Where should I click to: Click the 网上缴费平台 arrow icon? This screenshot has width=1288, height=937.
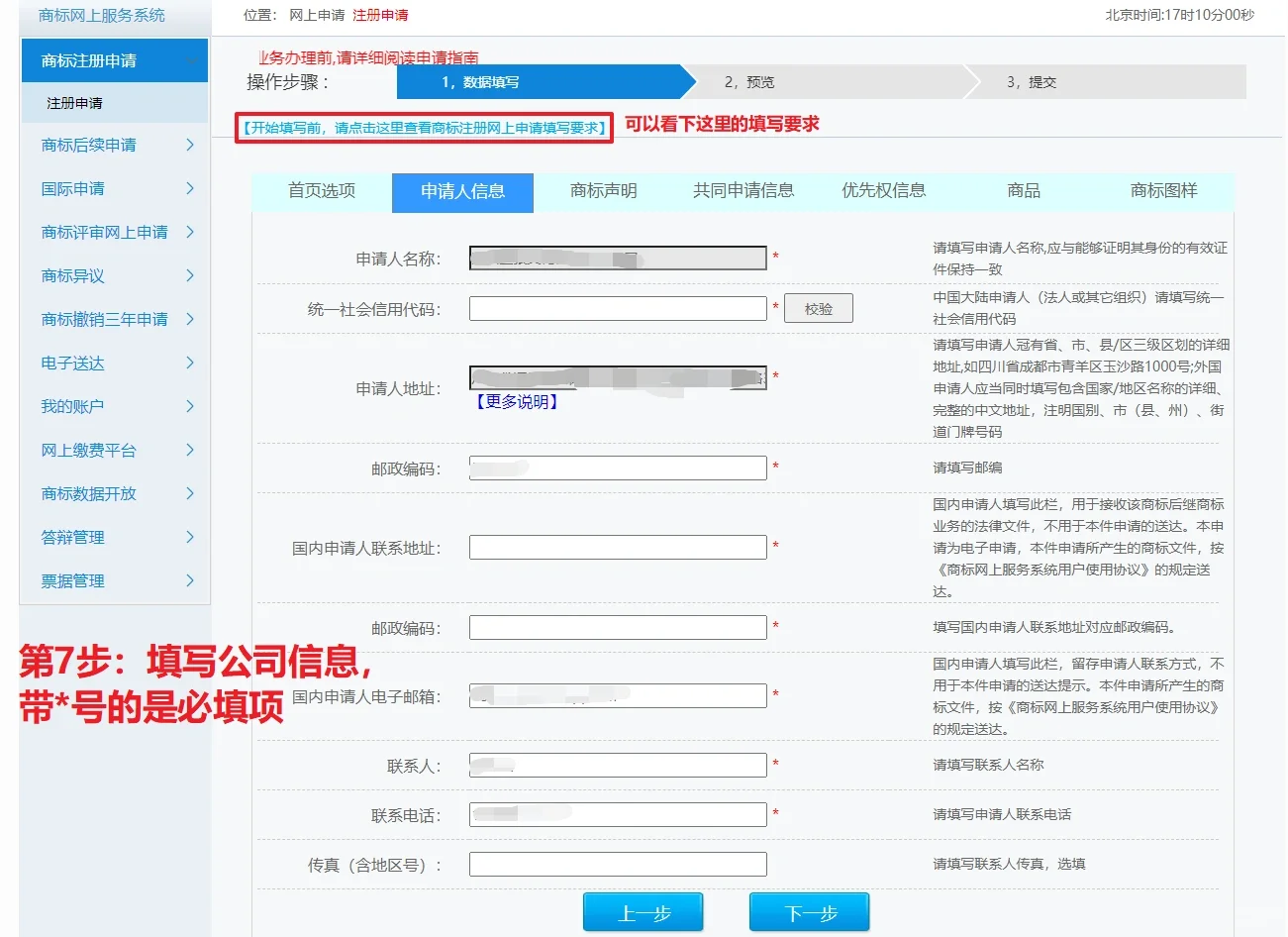[190, 450]
